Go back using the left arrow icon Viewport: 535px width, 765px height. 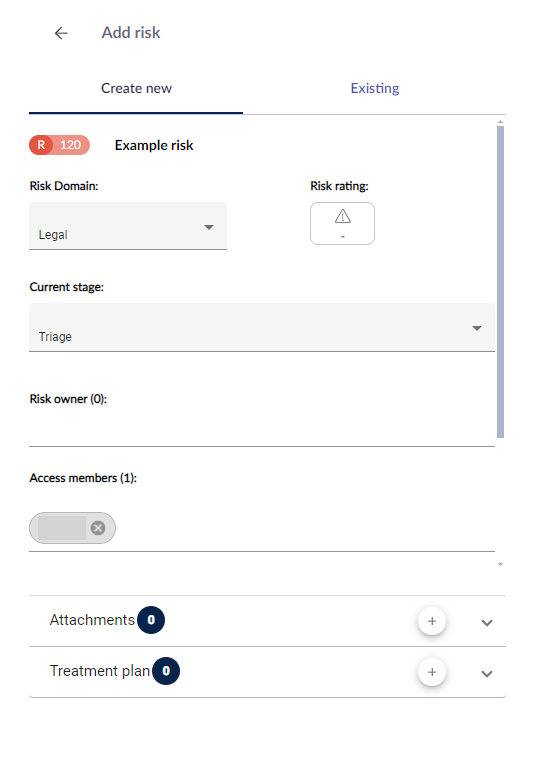(61, 33)
